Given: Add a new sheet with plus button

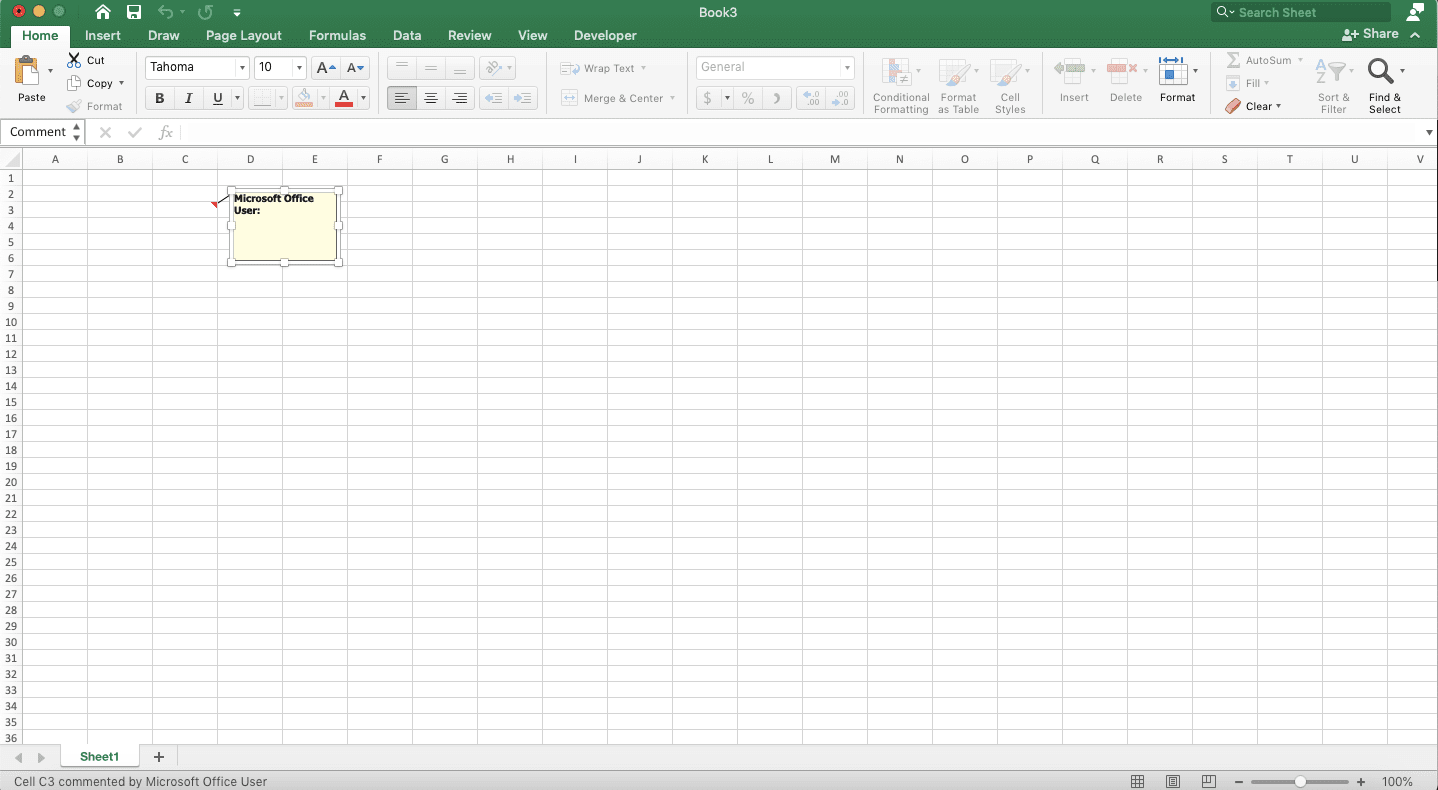Looking at the screenshot, I should [x=158, y=757].
